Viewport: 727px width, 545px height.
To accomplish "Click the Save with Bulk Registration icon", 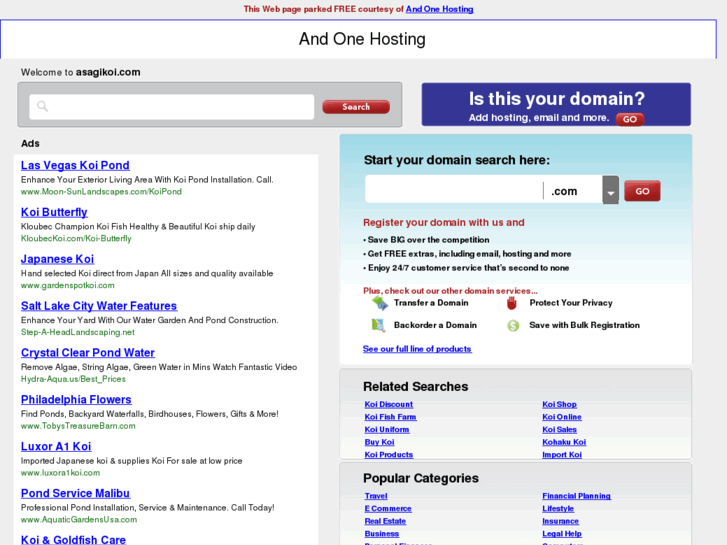I will coord(513,326).
